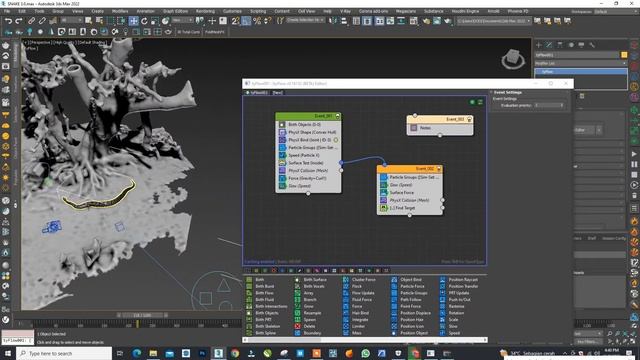The height and width of the screenshot is (360, 640).
Task: Click Birth Spline operator in depot
Action: coord(261,333)
